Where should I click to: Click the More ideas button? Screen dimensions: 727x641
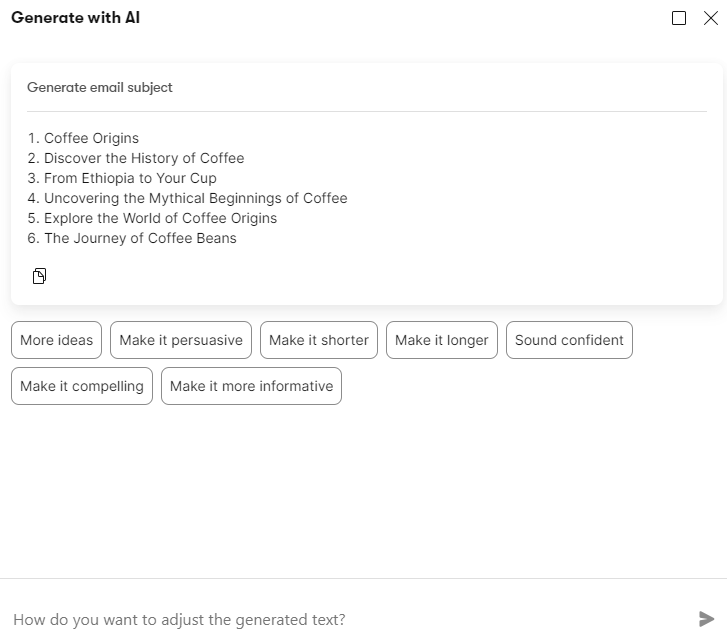point(57,340)
